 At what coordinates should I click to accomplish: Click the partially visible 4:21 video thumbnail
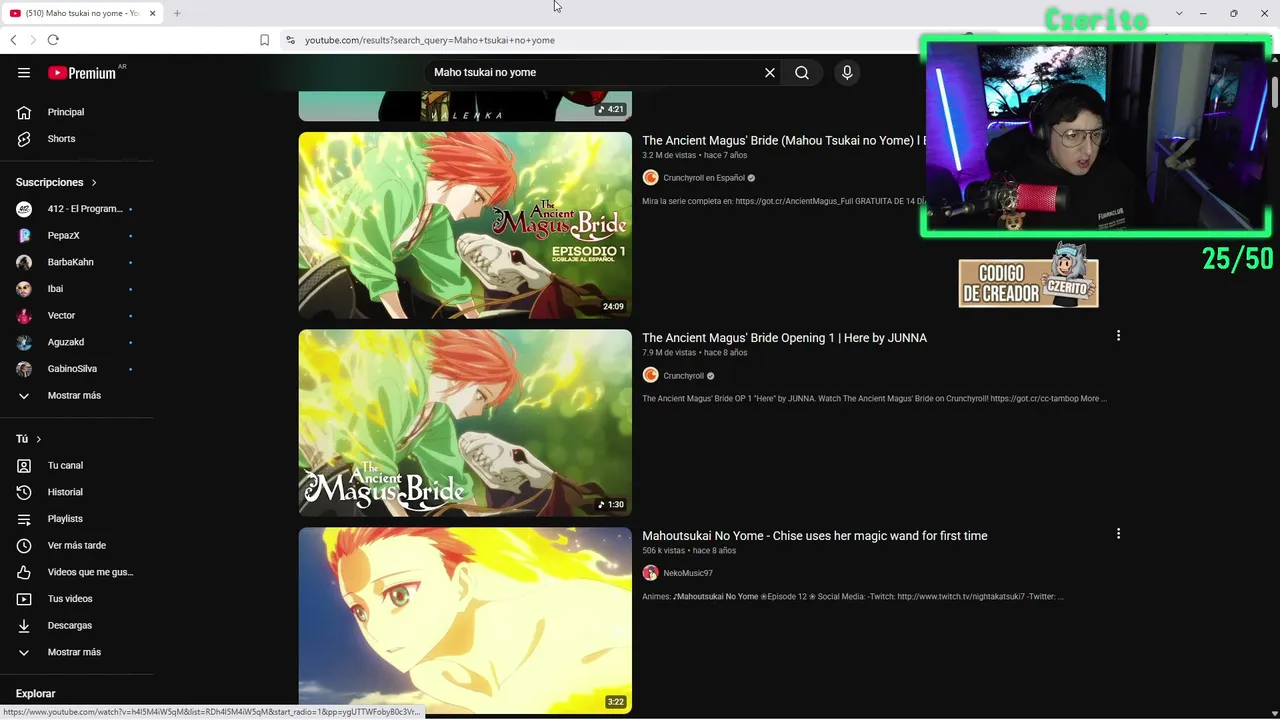point(465,106)
